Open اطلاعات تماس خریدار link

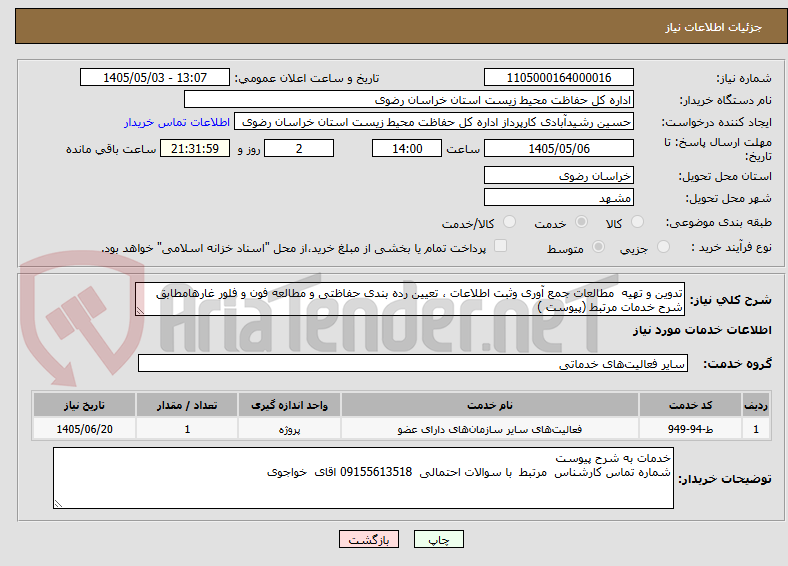click(x=177, y=122)
